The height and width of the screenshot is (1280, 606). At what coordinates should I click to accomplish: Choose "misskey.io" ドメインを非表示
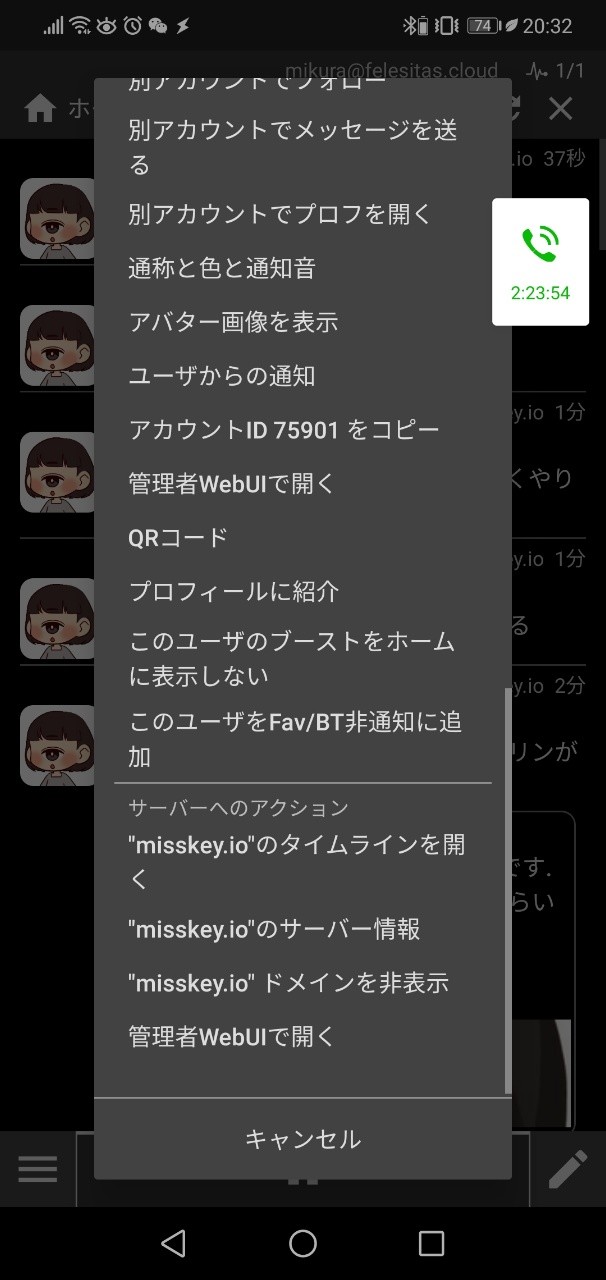303,983
